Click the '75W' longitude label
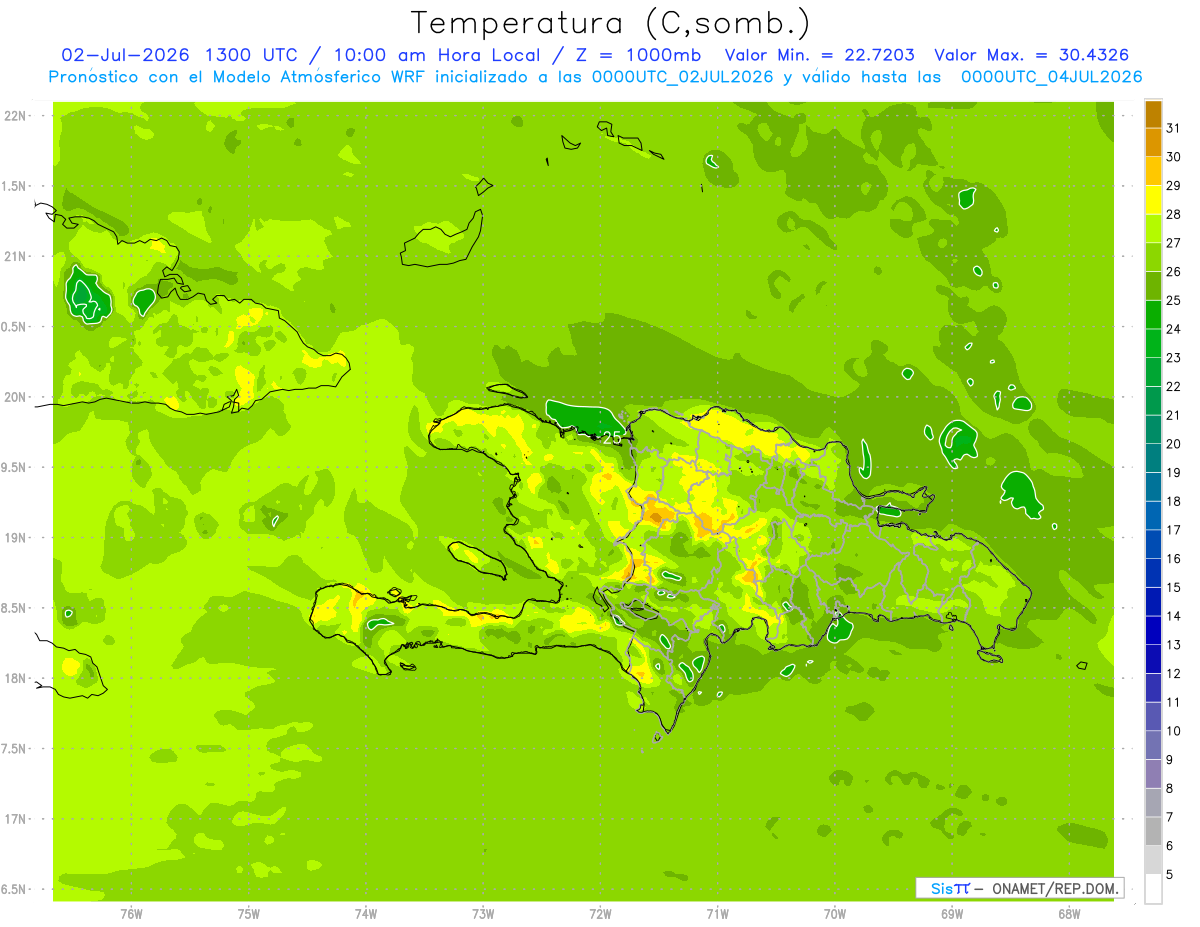 coord(249,914)
